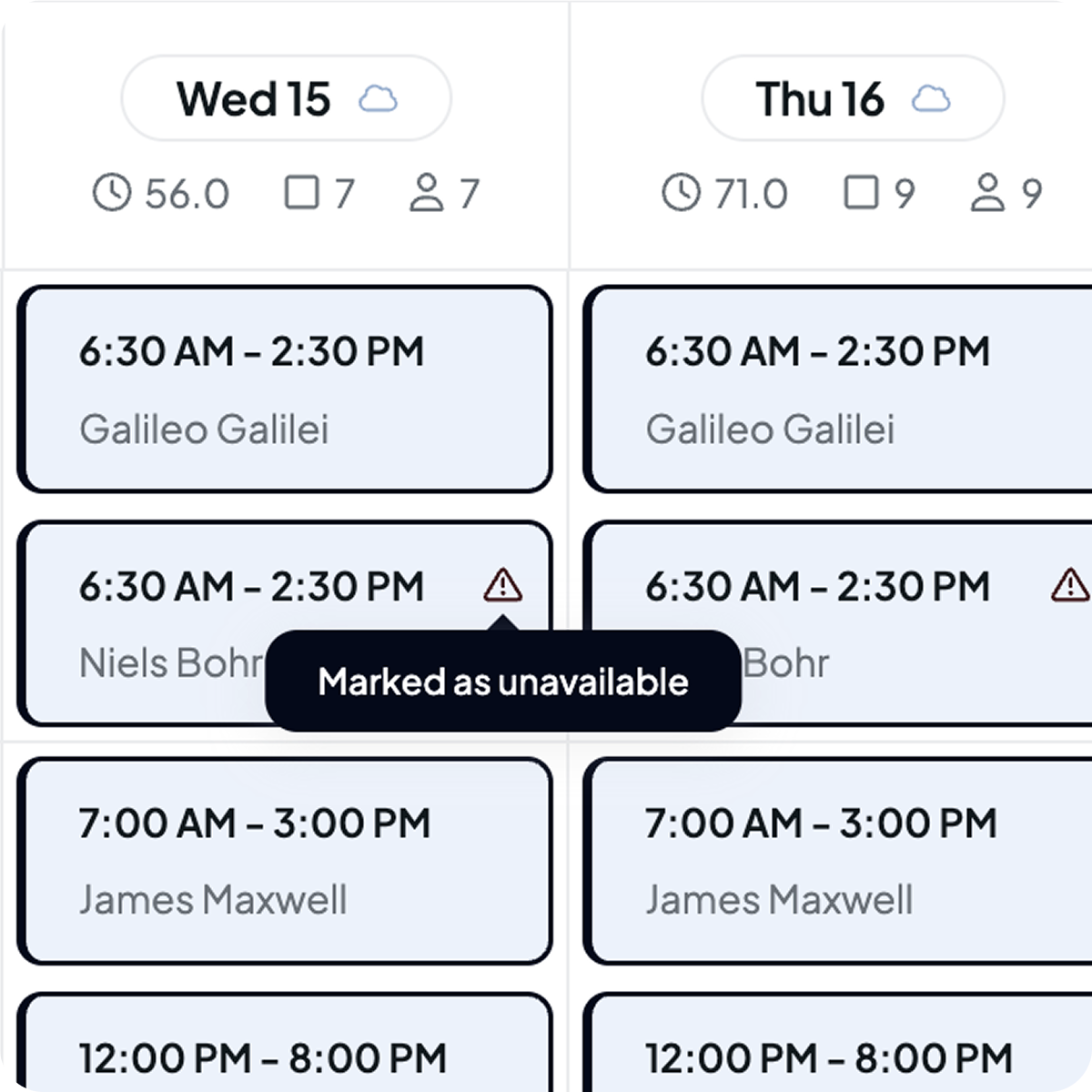Select James Maxwell's 7:00 AM Wednesday shift

[286, 860]
